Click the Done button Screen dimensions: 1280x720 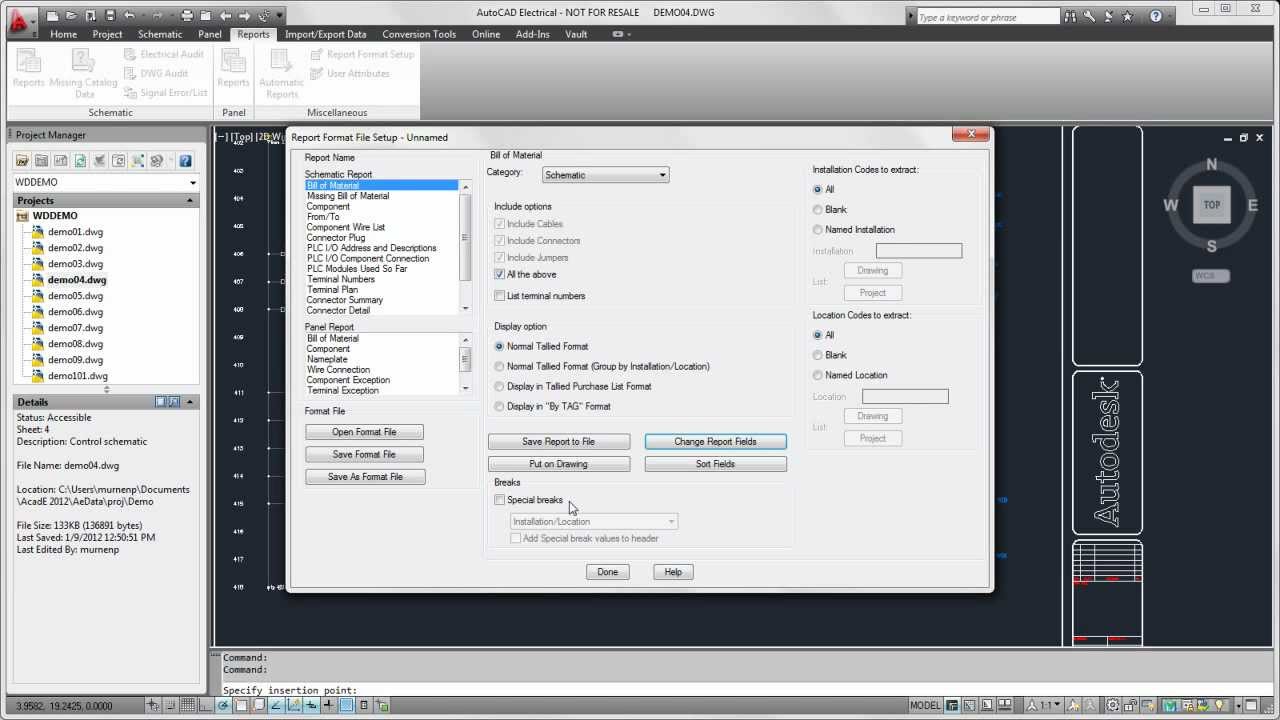coord(608,572)
